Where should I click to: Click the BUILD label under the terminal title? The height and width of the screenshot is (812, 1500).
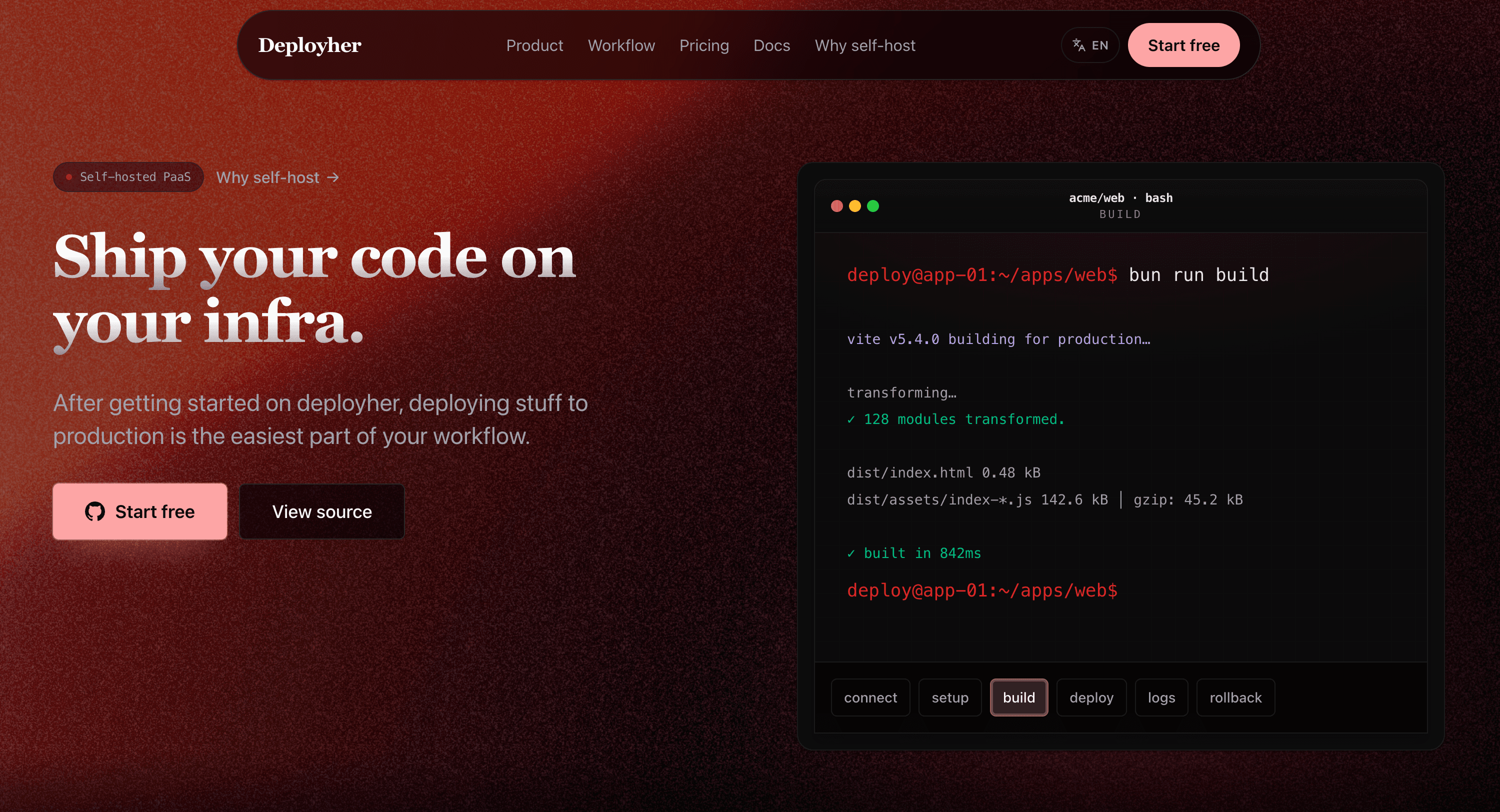point(1120,214)
